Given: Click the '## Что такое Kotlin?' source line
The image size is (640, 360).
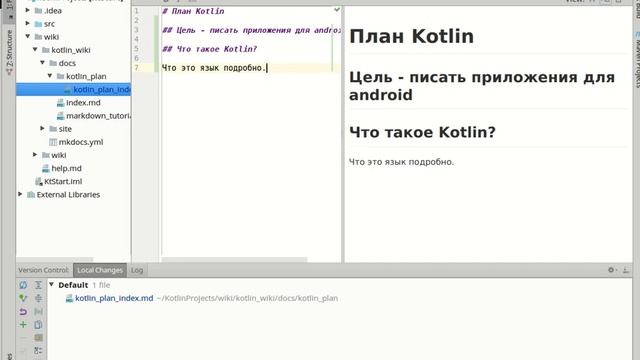Looking at the screenshot, I should [209, 49].
